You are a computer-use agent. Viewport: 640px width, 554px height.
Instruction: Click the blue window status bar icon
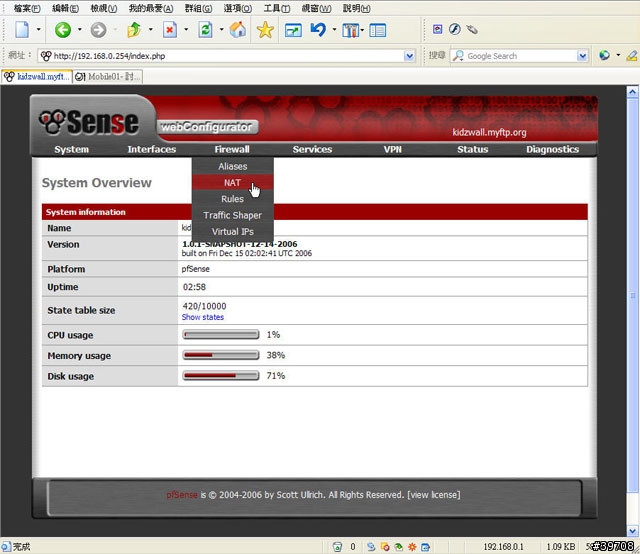tap(426, 547)
